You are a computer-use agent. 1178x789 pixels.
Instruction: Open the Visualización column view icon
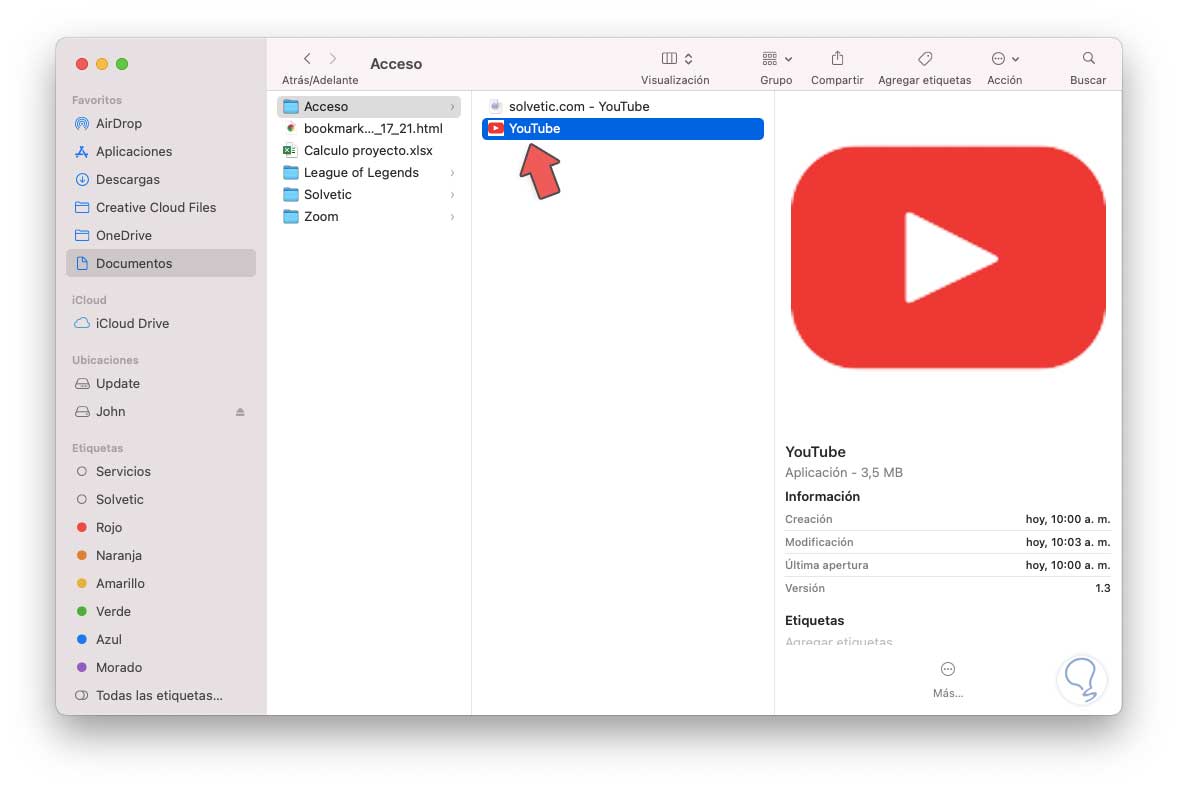tap(669, 59)
